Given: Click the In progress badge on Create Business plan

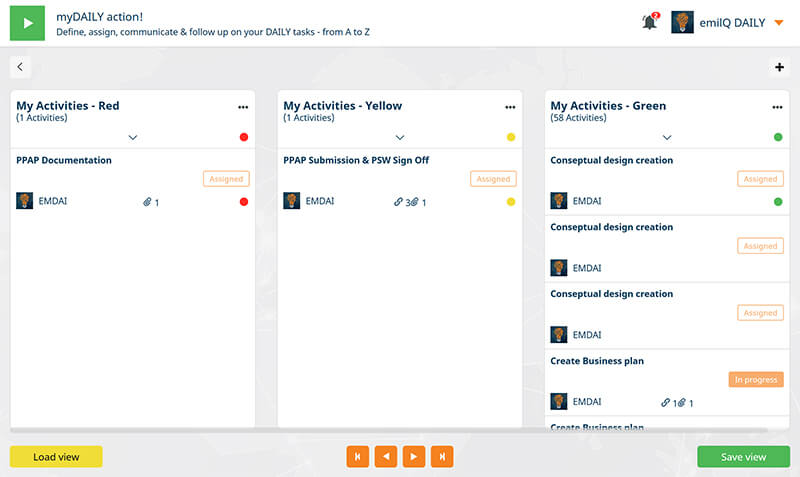Looking at the screenshot, I should pyautogui.click(x=756, y=380).
